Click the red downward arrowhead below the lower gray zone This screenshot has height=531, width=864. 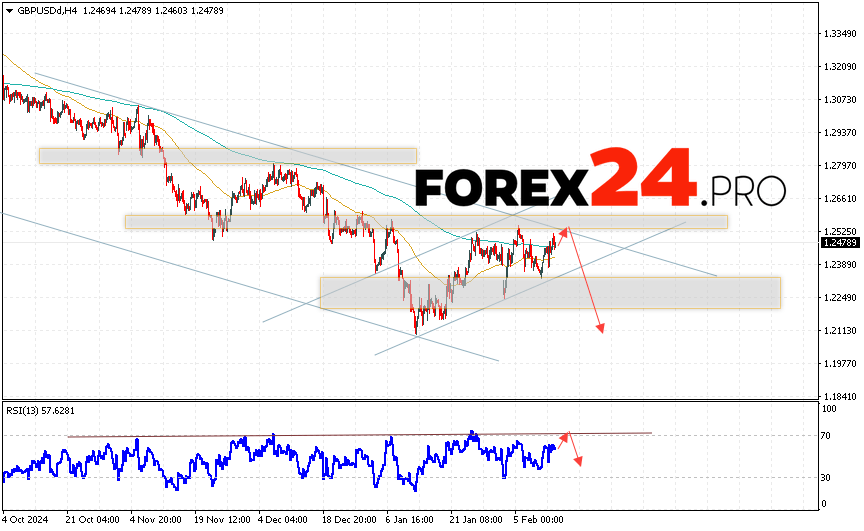pyautogui.click(x=601, y=327)
